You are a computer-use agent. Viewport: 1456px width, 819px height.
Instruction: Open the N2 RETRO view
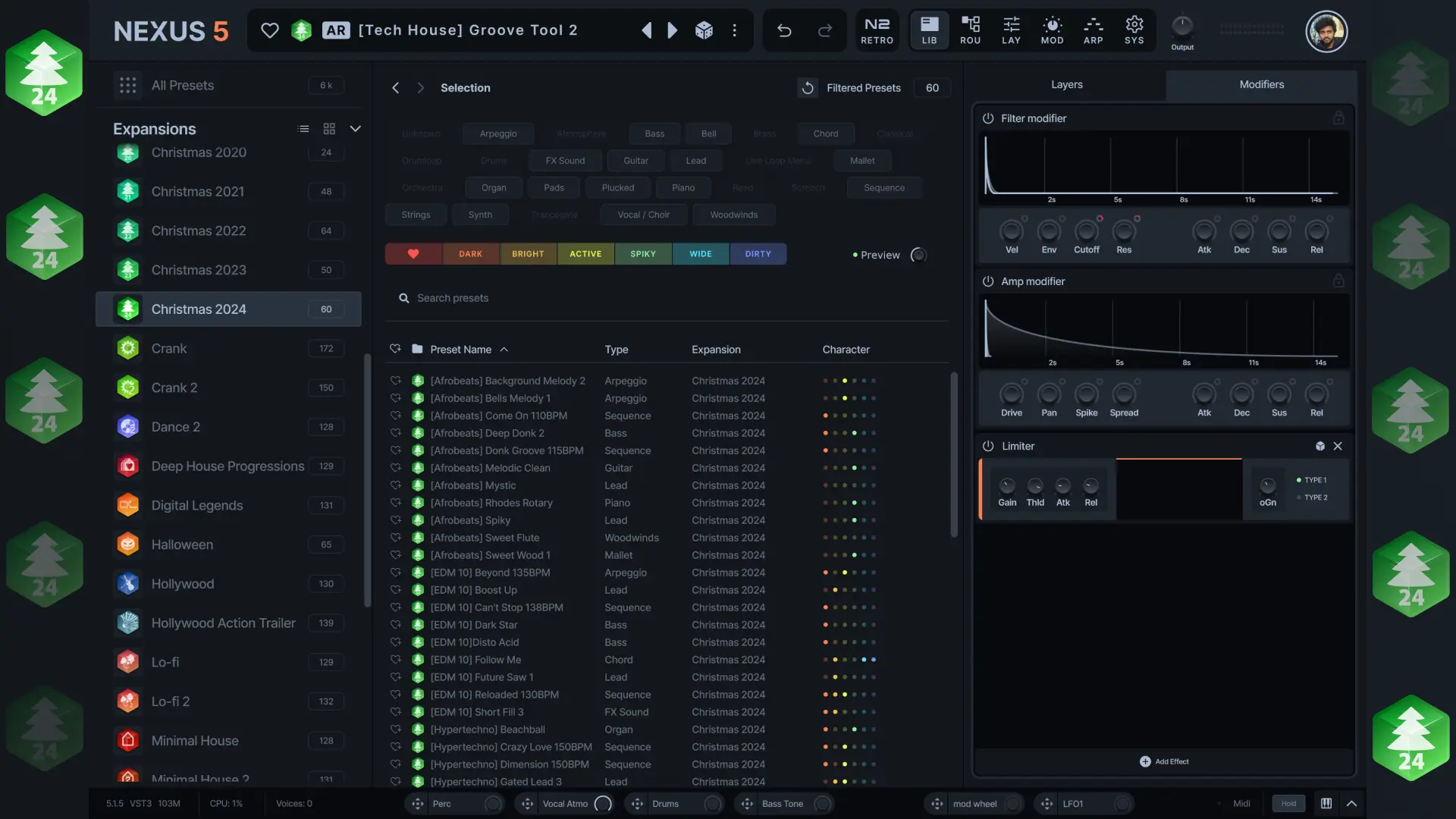point(877,30)
